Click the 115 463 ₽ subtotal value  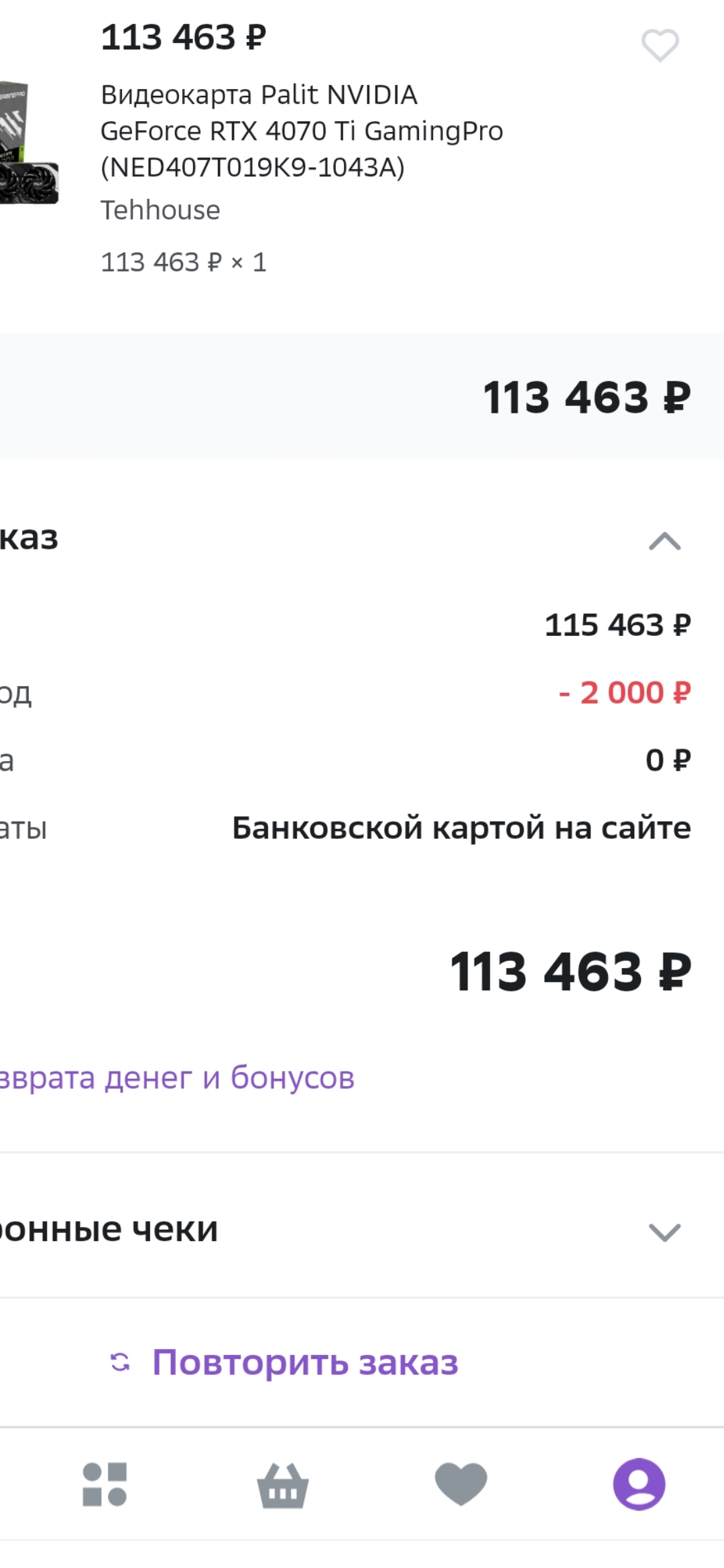pyautogui.click(x=617, y=625)
